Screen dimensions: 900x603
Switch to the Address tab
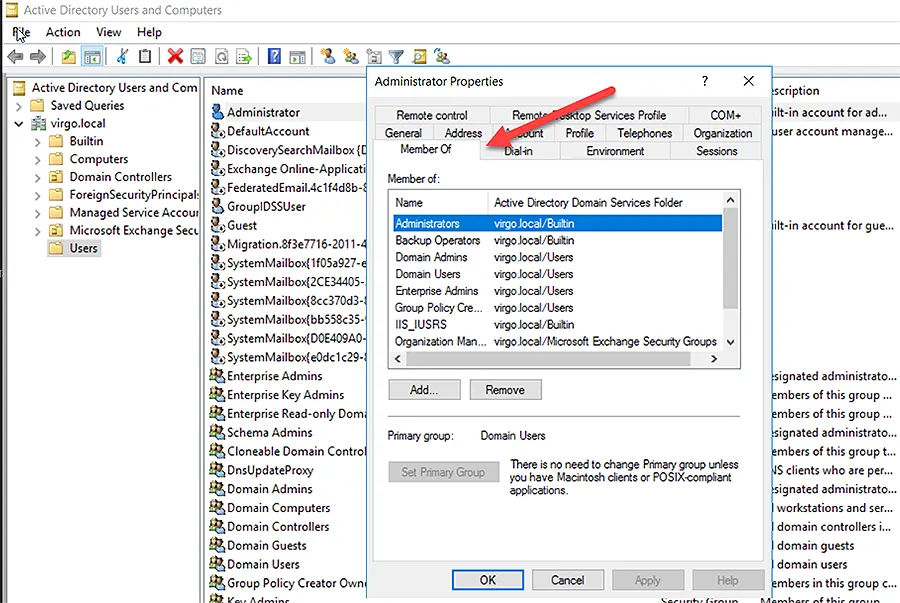[x=463, y=133]
